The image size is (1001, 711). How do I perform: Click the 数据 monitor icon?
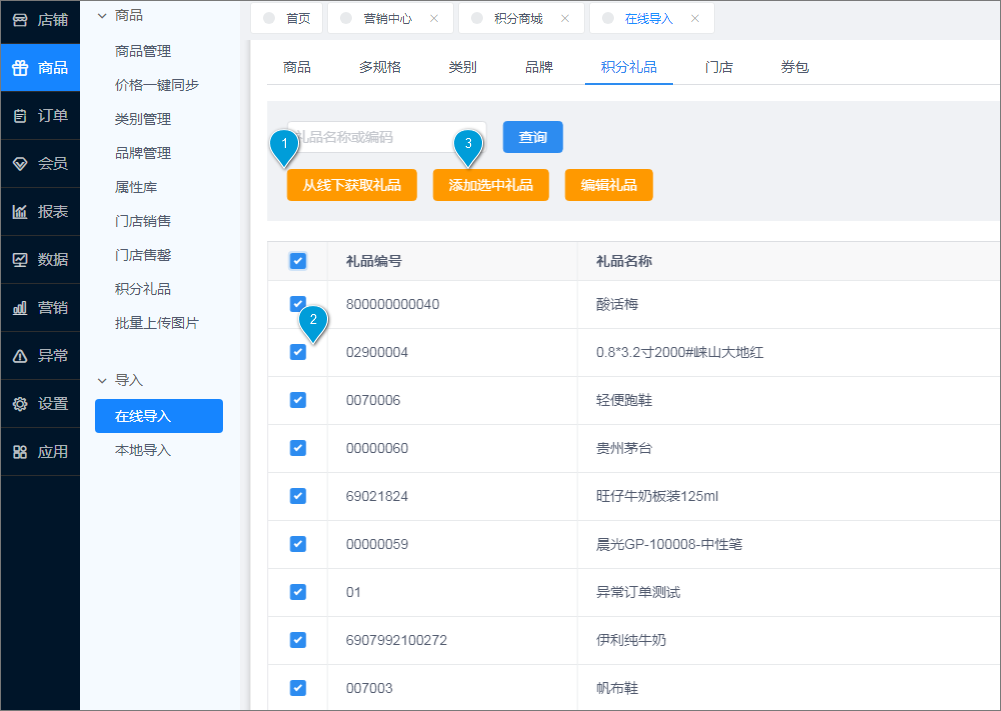(20, 260)
